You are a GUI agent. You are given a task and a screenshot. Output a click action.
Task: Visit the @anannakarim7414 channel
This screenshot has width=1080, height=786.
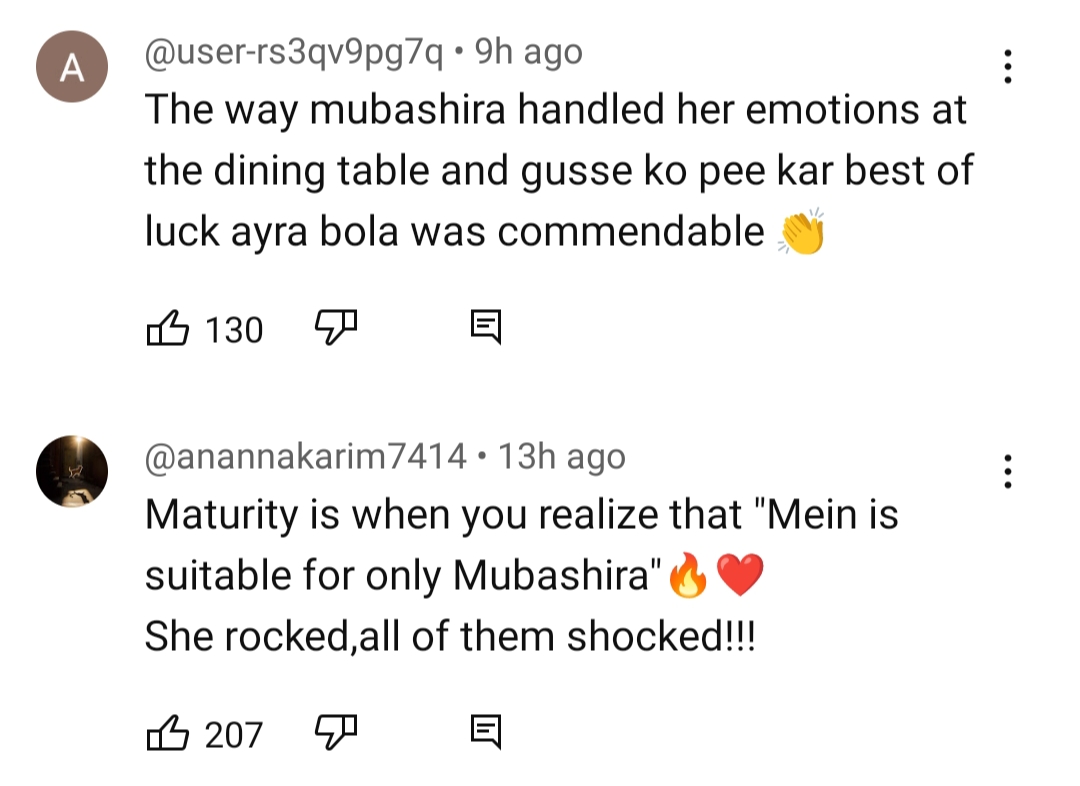coord(305,458)
